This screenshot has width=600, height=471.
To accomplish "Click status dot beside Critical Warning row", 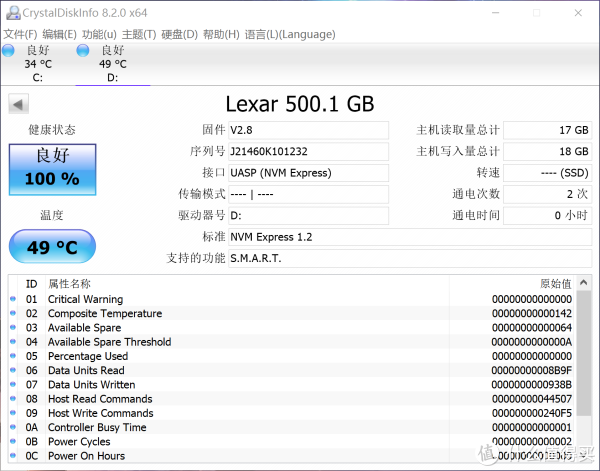I will [13, 299].
